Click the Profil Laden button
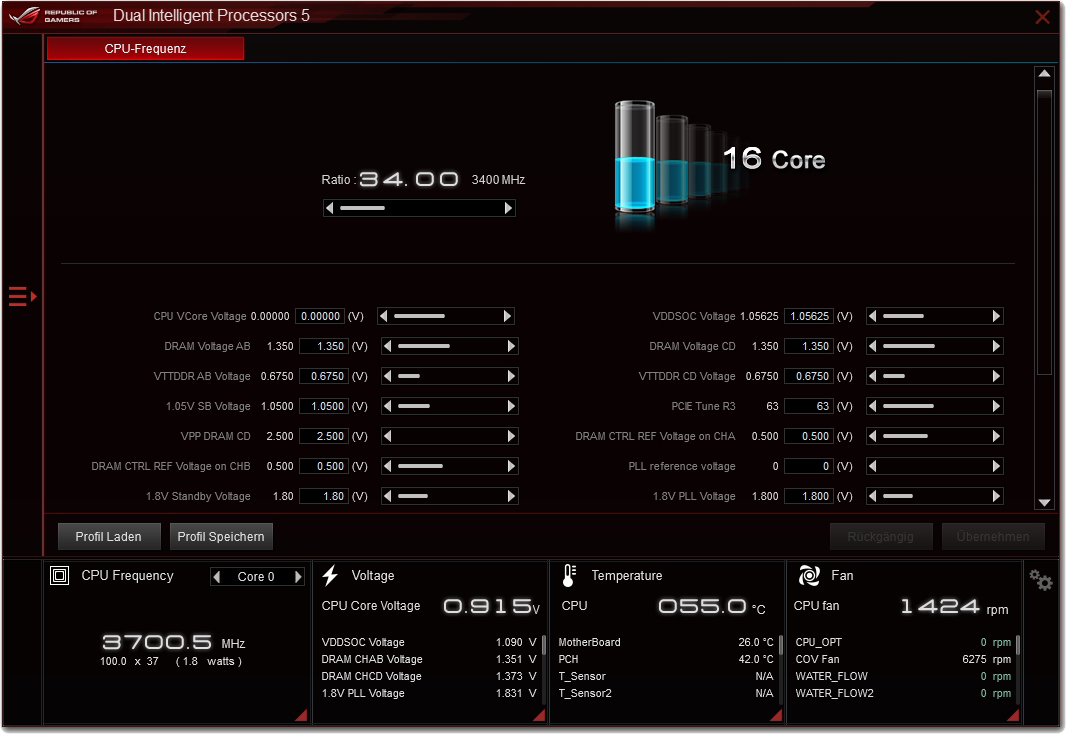Image resolution: width=1066 pixels, height=734 pixels. click(x=109, y=536)
